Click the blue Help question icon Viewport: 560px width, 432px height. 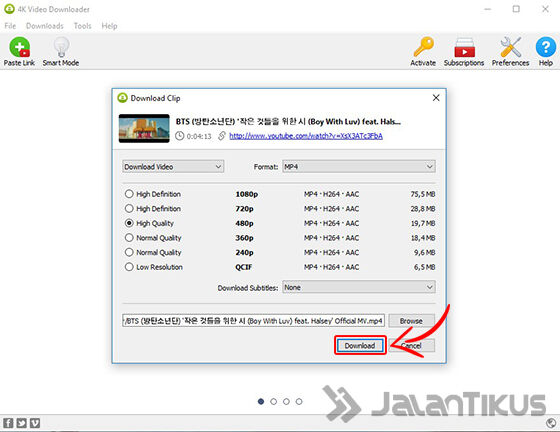pyautogui.click(x=545, y=47)
